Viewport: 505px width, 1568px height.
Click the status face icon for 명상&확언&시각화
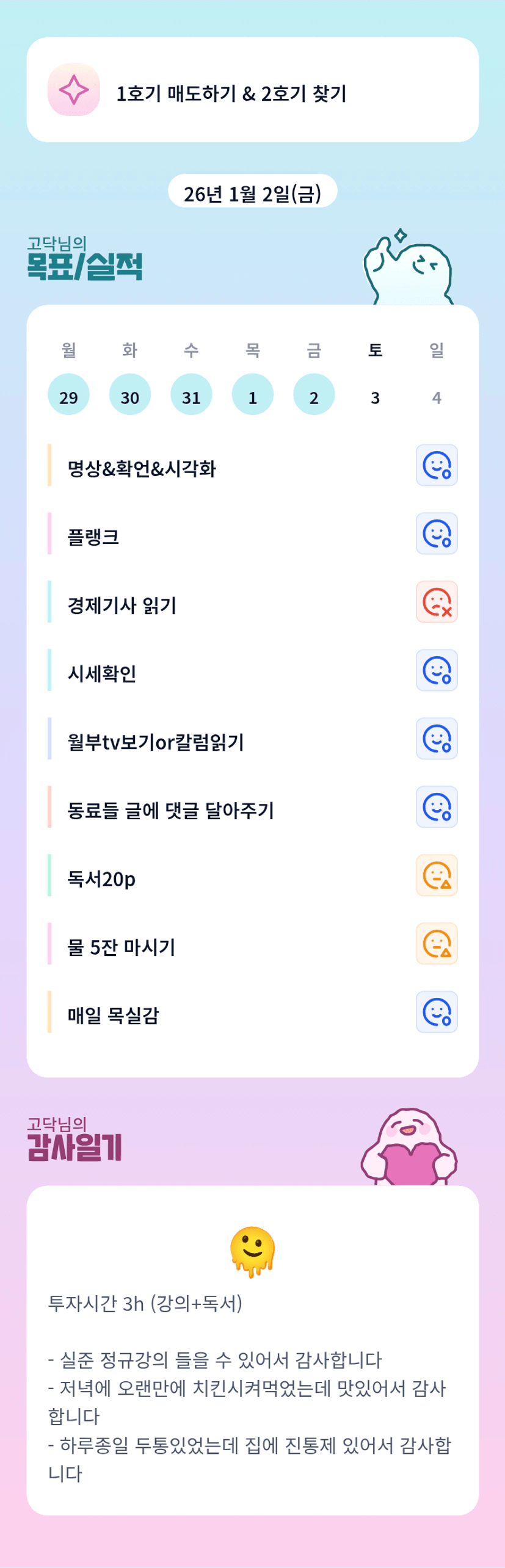point(437,466)
